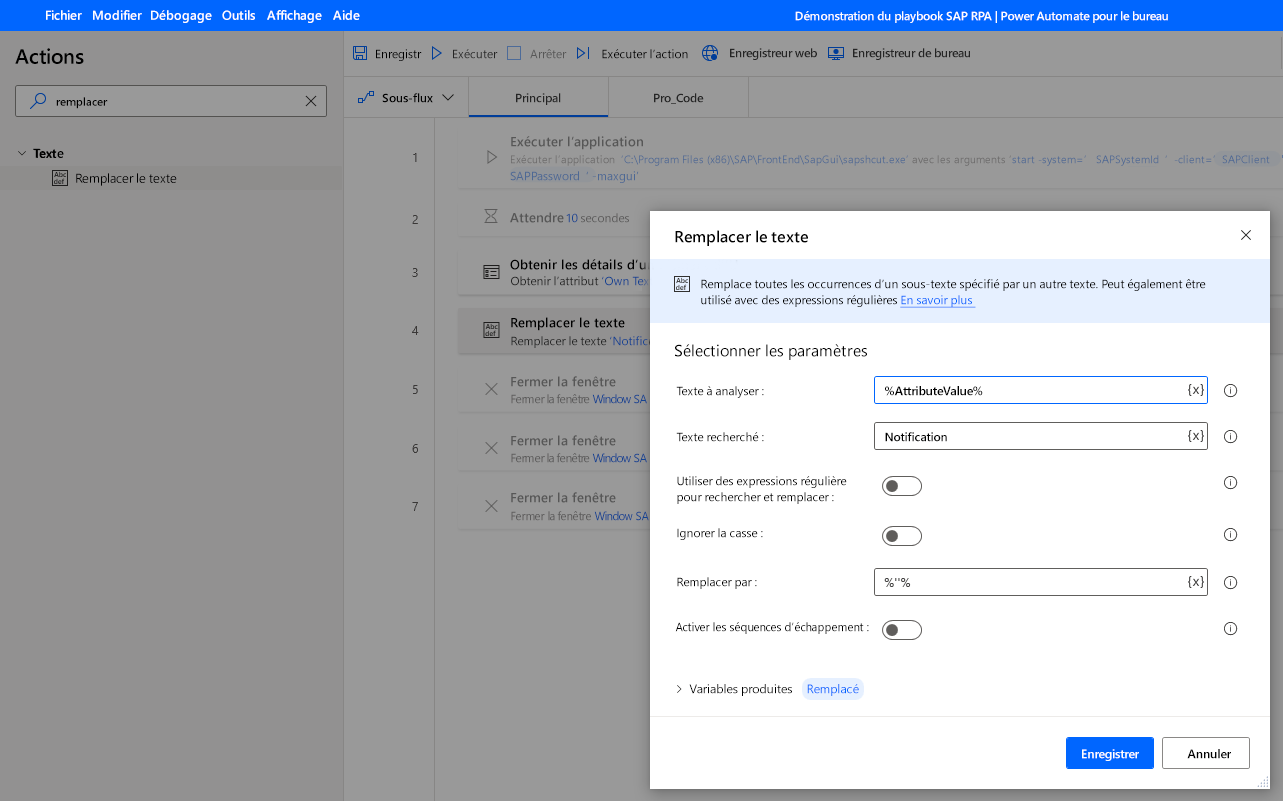Show info for Texte à analyser
1283x801 pixels.
pyautogui.click(x=1231, y=390)
